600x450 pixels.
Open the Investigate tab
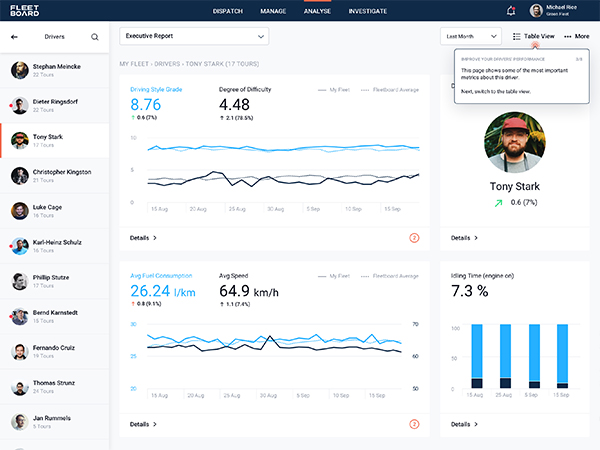(x=367, y=11)
